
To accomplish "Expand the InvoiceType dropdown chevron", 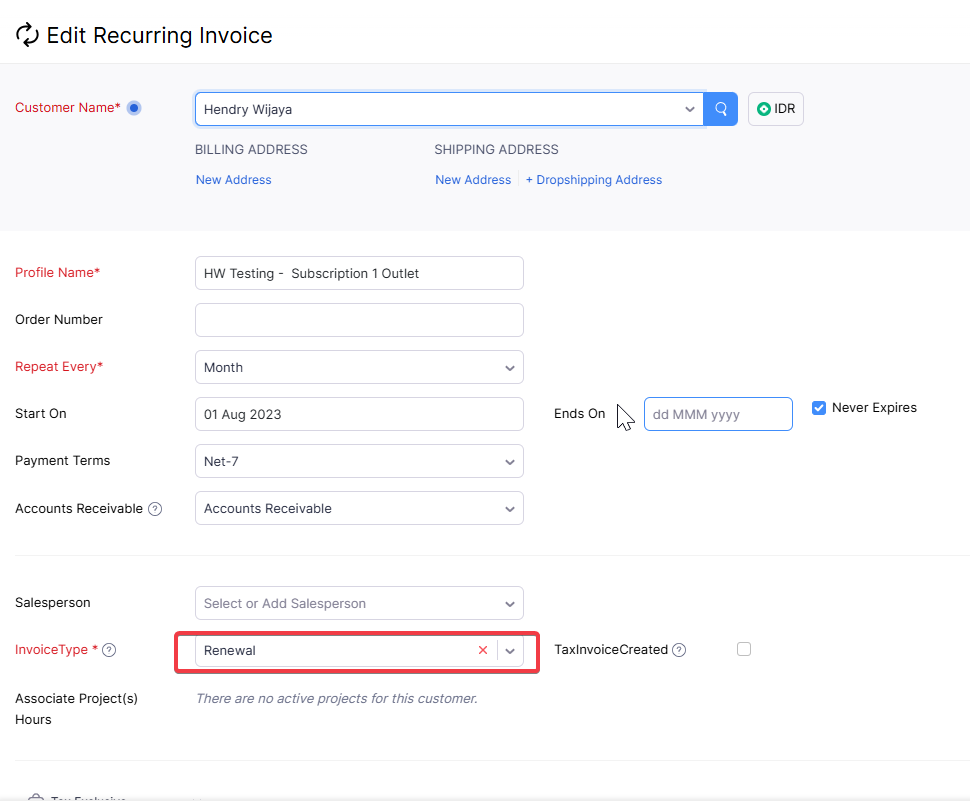I will (510, 651).
